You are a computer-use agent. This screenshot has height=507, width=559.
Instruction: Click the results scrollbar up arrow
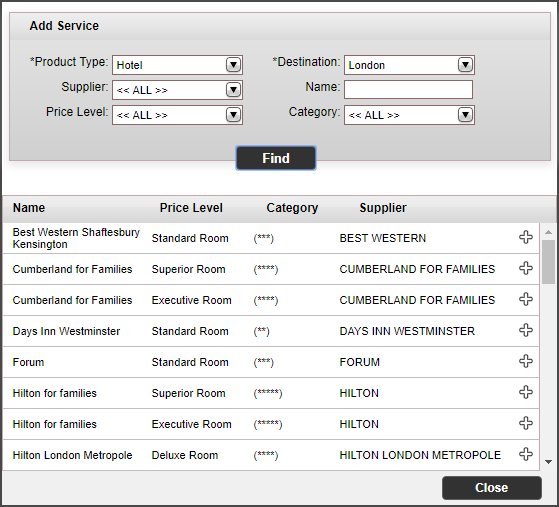point(549,232)
